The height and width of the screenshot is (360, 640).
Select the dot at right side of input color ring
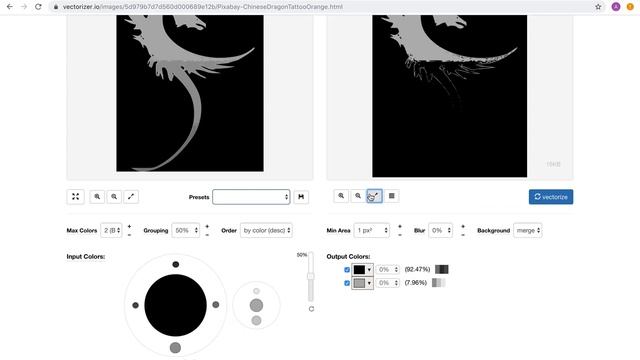pos(216,304)
